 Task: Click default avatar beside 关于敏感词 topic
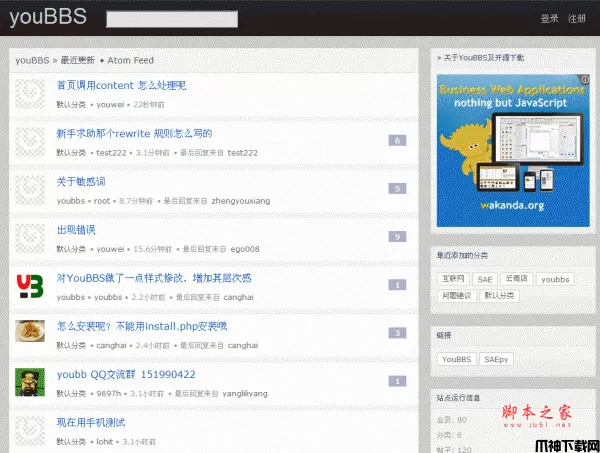30,189
